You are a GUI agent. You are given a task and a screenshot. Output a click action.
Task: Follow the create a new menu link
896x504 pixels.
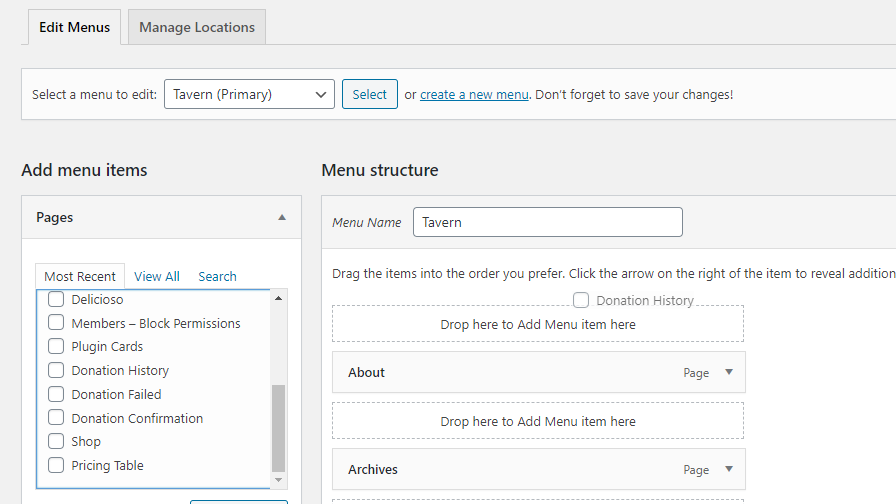click(474, 95)
